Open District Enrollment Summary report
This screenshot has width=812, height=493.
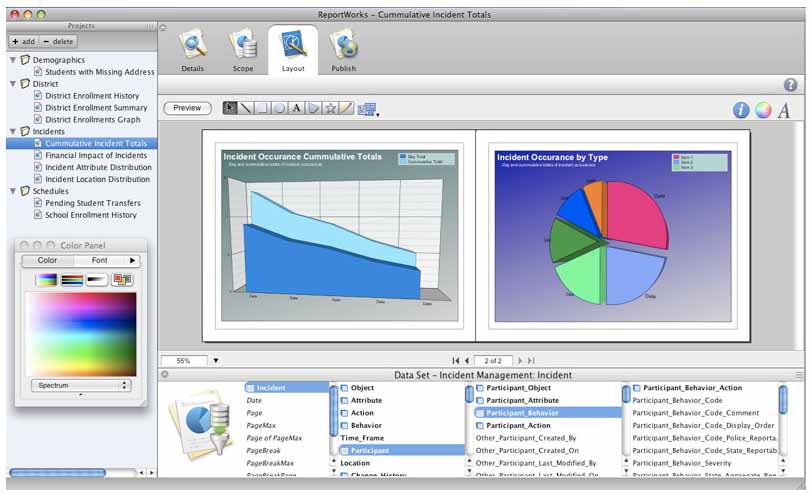pos(91,108)
